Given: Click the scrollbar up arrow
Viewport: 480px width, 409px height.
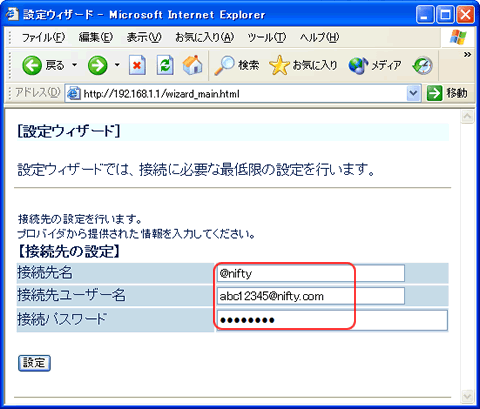Looking at the screenshot, I should 467,117.
